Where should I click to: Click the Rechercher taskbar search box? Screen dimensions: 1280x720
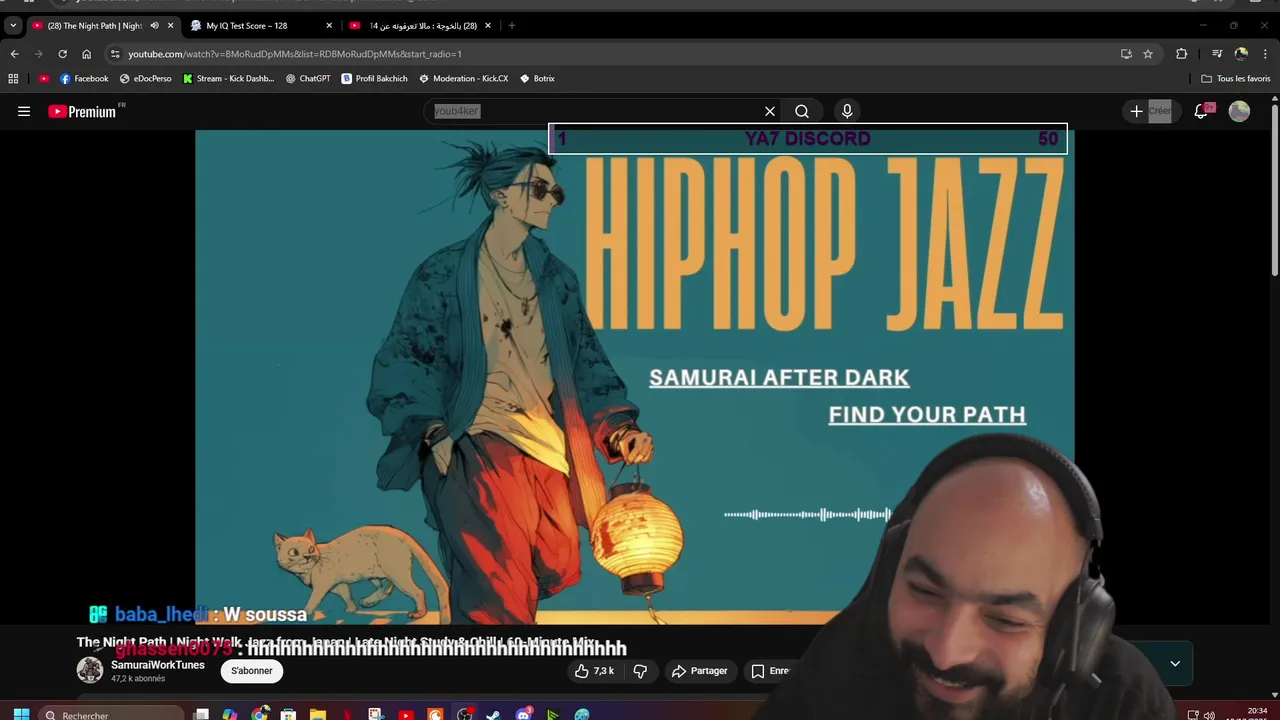click(112, 714)
